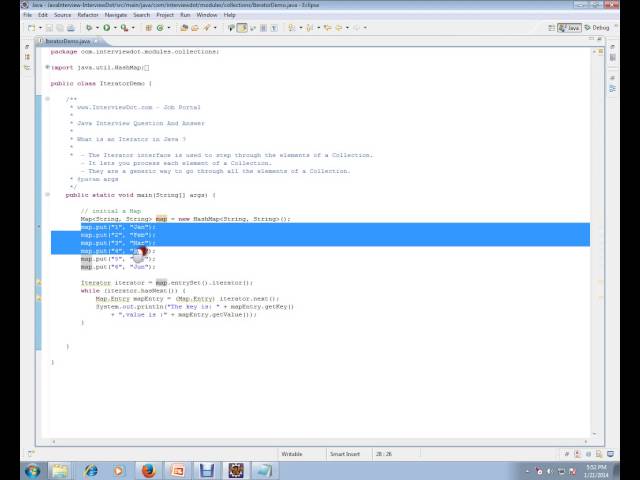640x480 pixels.
Task: Click the 28 : 26 cursor position field
Action: coord(384,454)
